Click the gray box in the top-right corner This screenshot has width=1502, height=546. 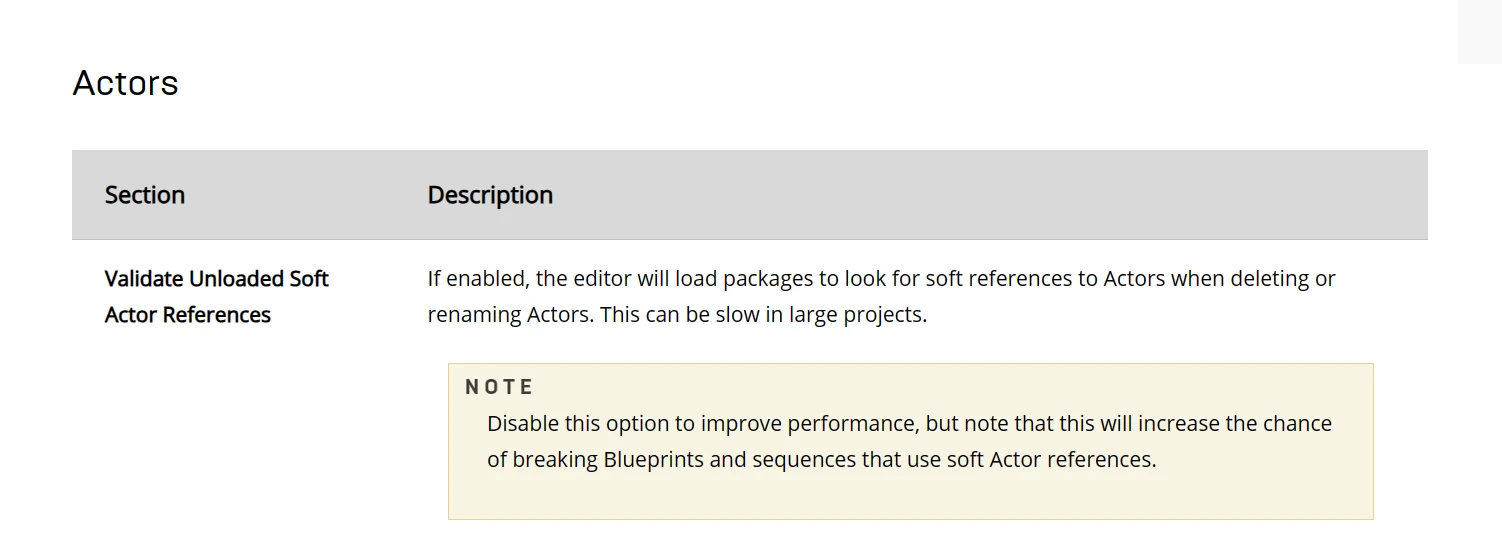pos(1479,32)
